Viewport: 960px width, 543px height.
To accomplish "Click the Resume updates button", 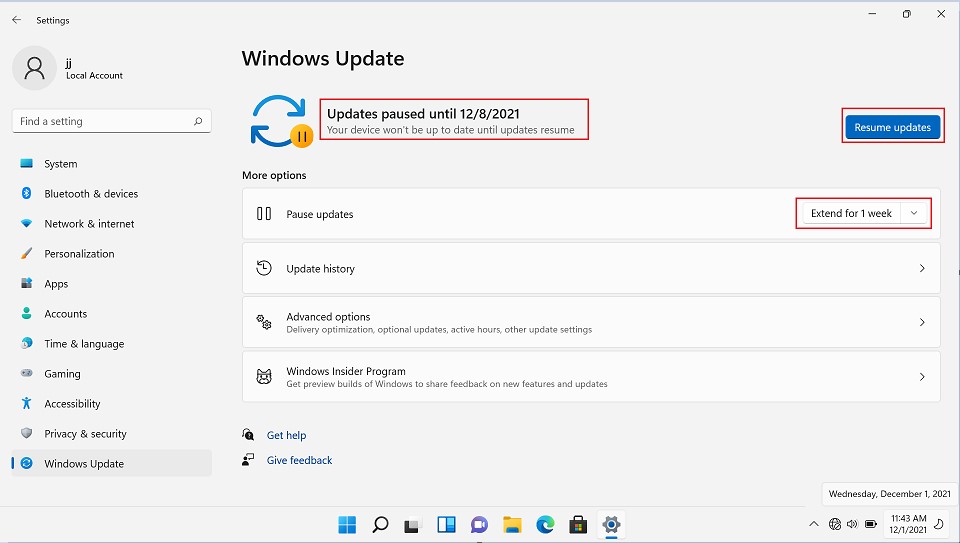I will tap(892, 127).
